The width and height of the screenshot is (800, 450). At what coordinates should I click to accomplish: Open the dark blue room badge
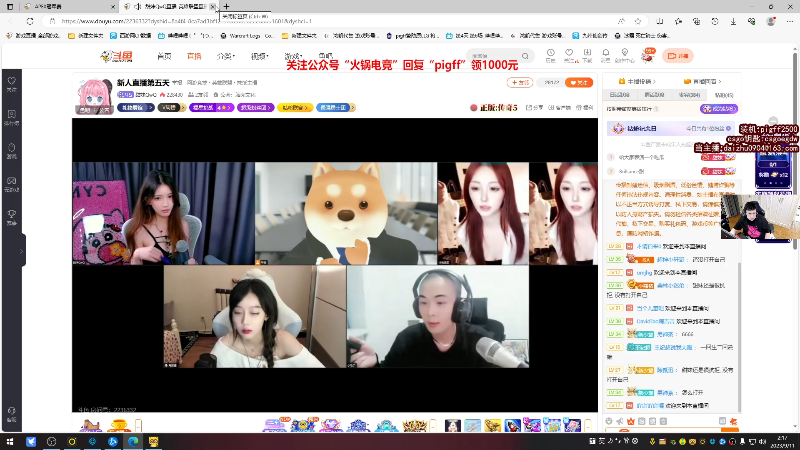coord(135,108)
